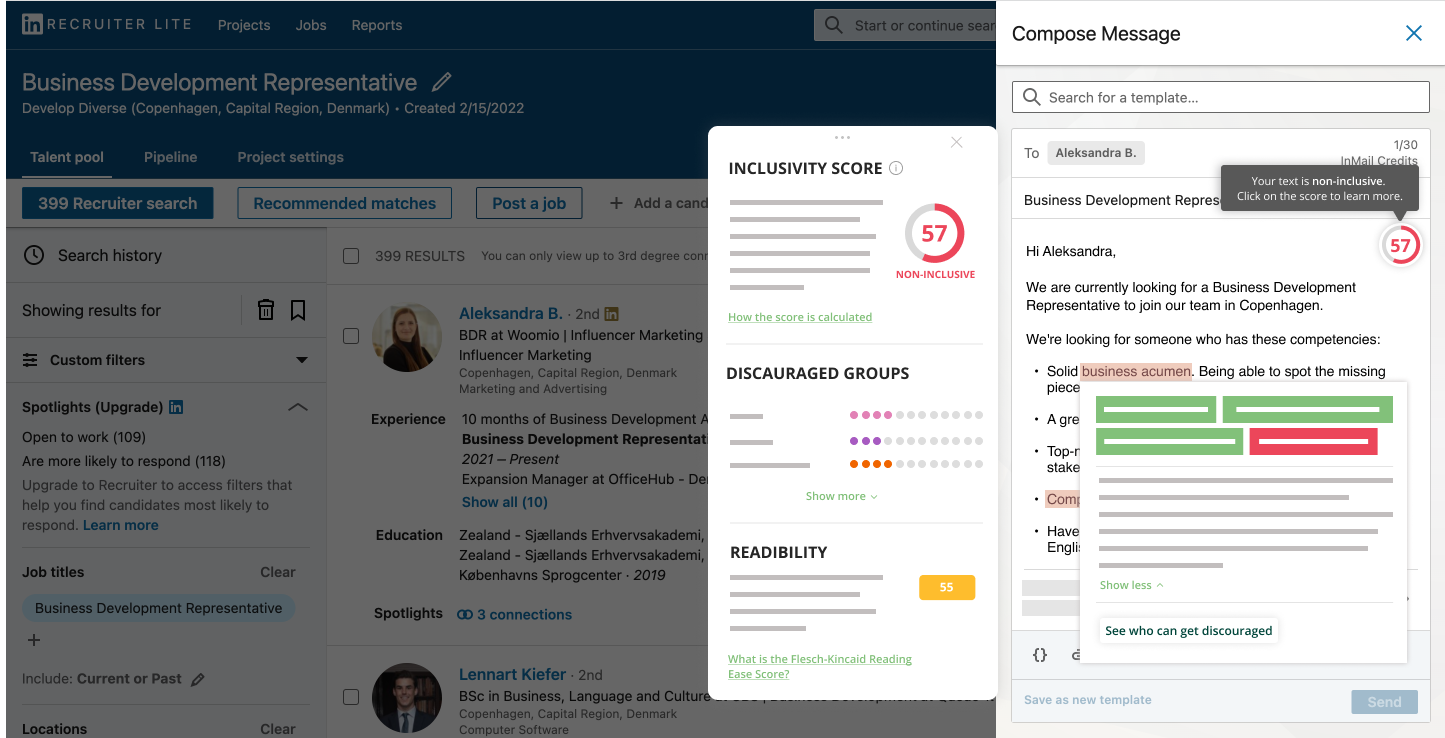Click the Post a job button
The height and width of the screenshot is (738, 1445).
coord(529,203)
